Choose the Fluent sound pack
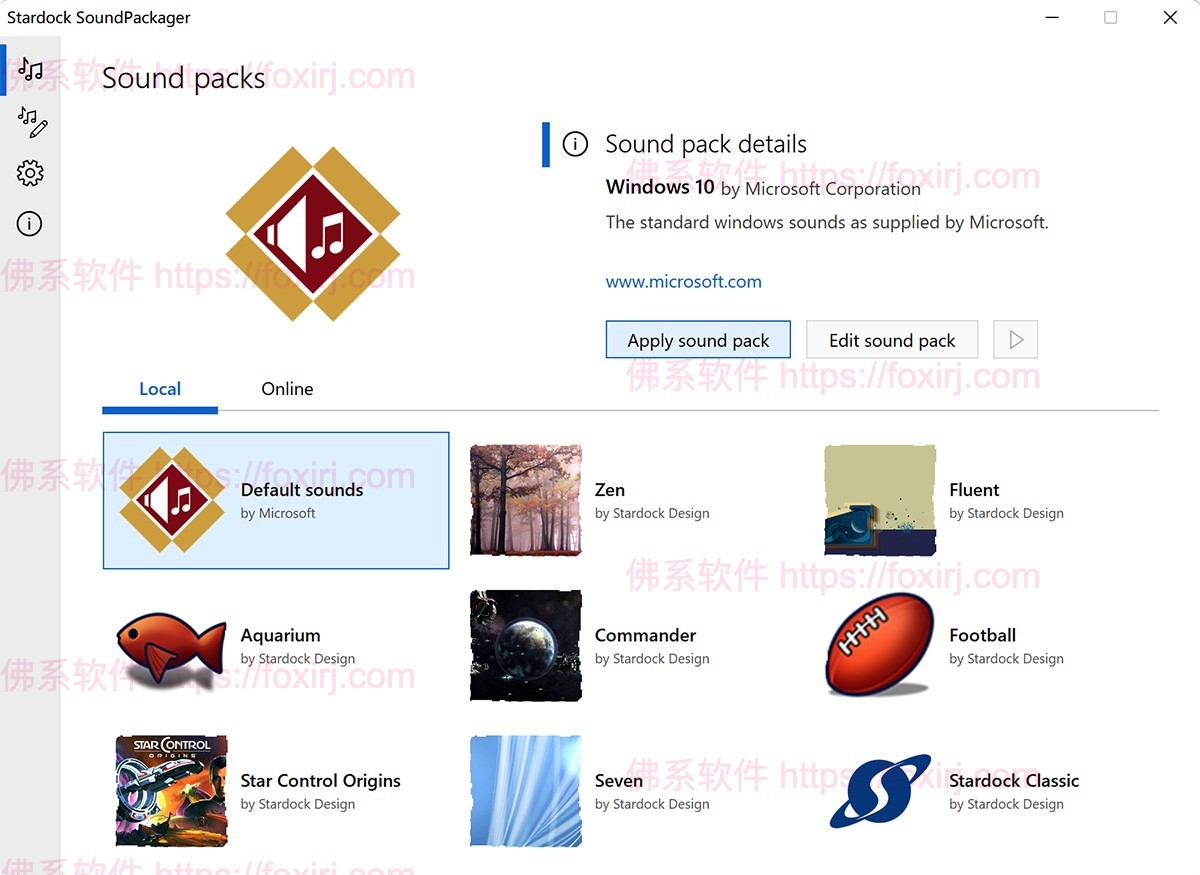Viewport: 1200px width, 875px height. (985, 500)
